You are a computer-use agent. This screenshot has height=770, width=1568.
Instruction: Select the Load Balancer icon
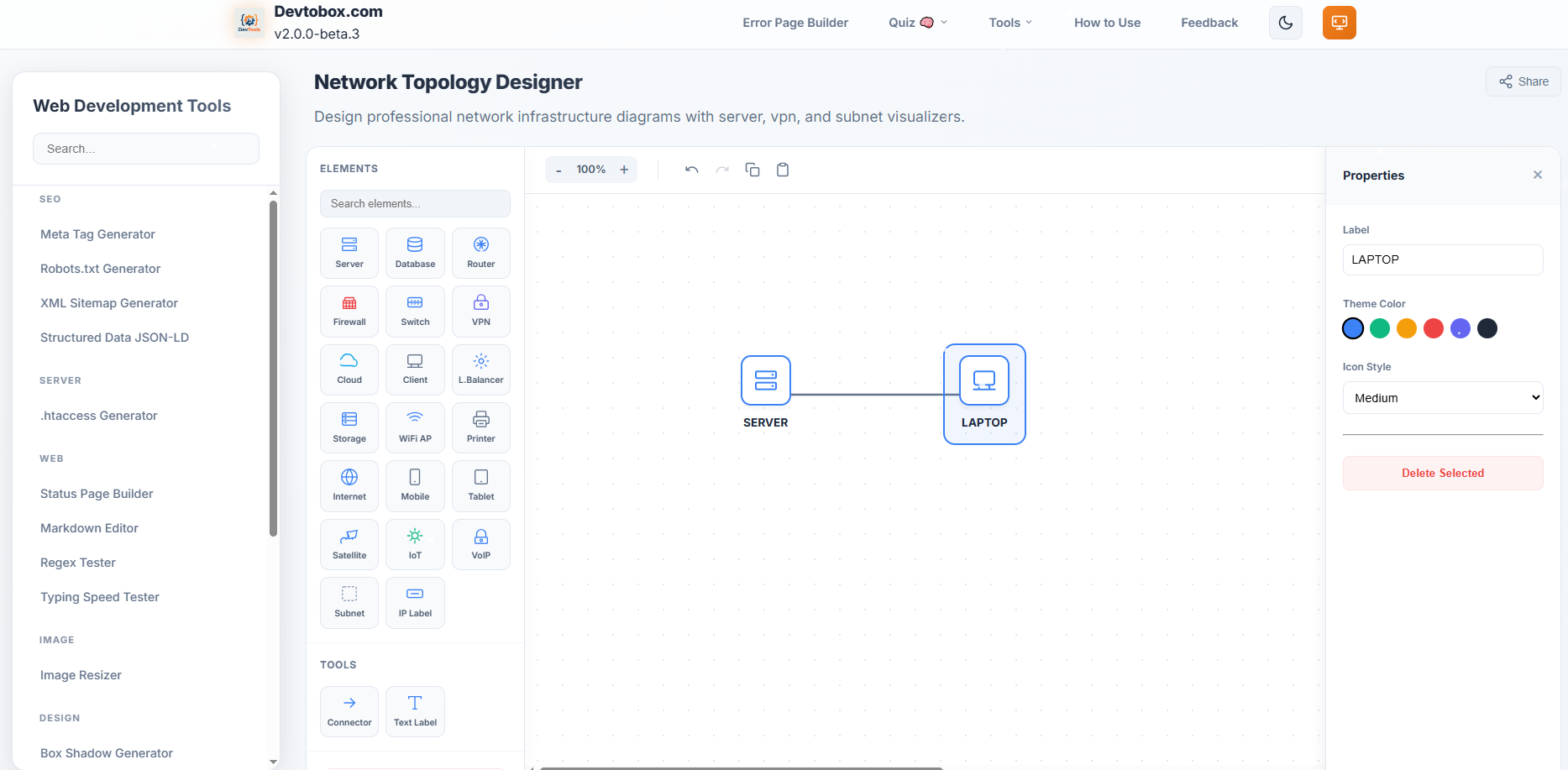click(480, 369)
